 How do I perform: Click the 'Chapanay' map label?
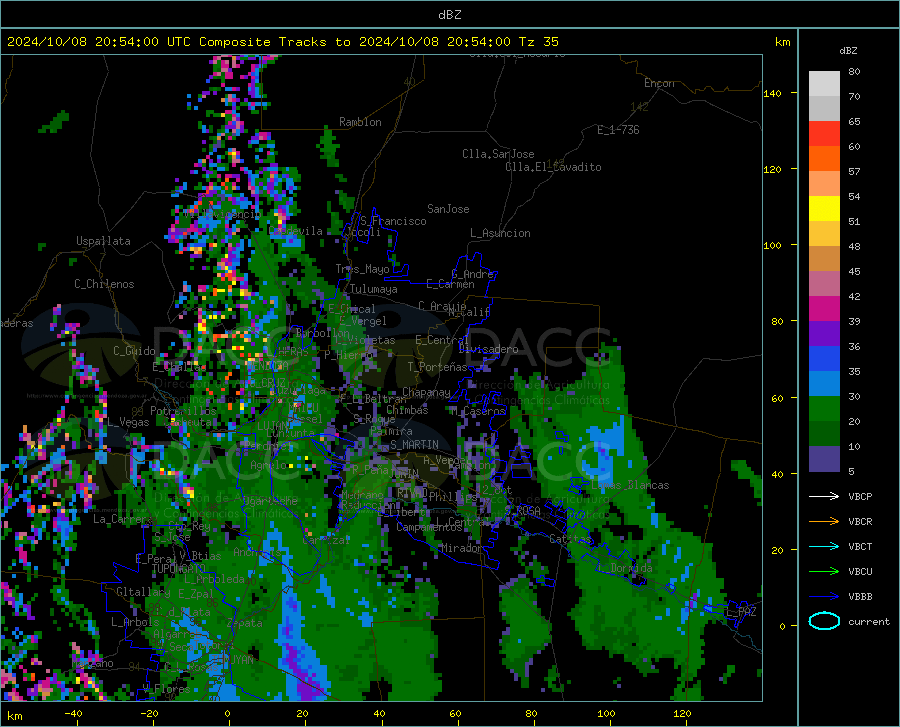(x=426, y=392)
